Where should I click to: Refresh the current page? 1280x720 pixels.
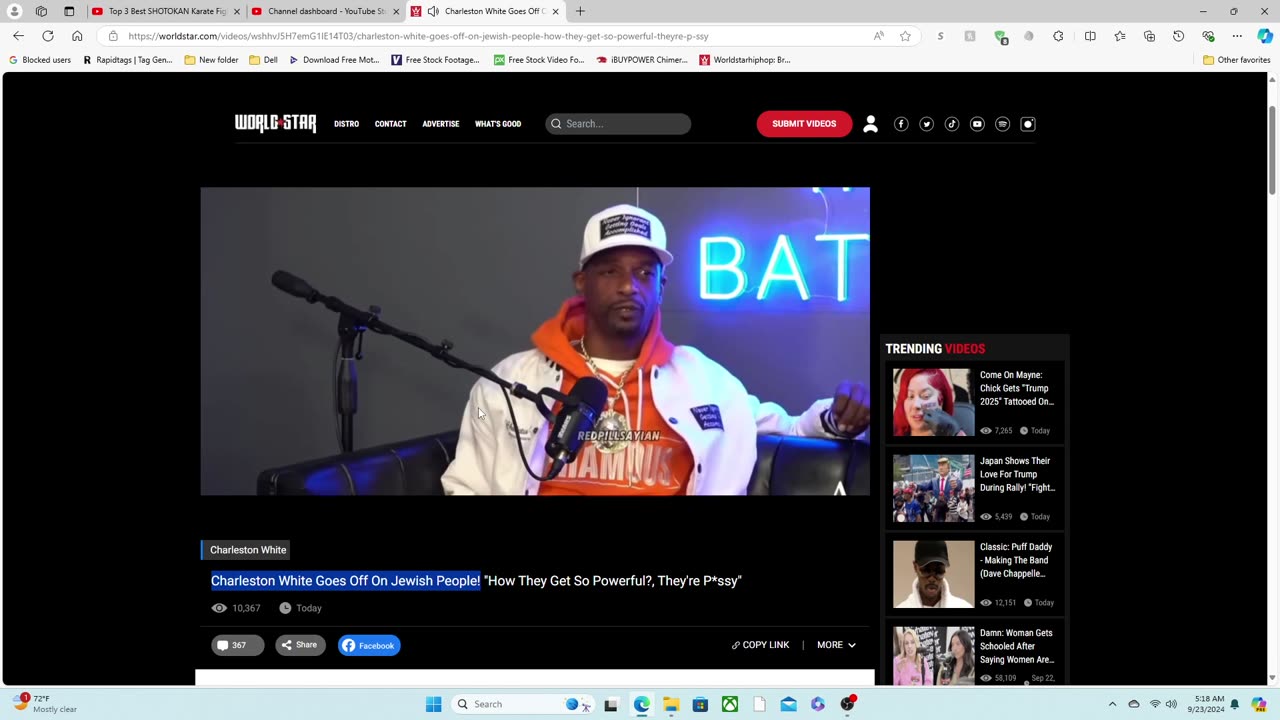point(47,36)
